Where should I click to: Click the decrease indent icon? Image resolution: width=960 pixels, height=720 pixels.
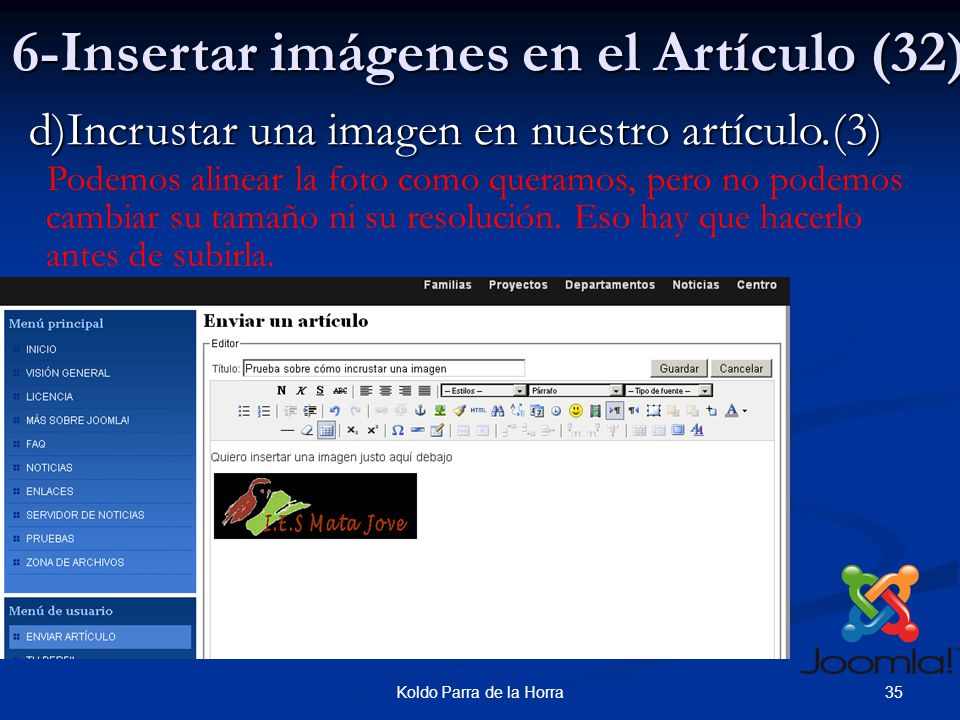[x=290, y=411]
